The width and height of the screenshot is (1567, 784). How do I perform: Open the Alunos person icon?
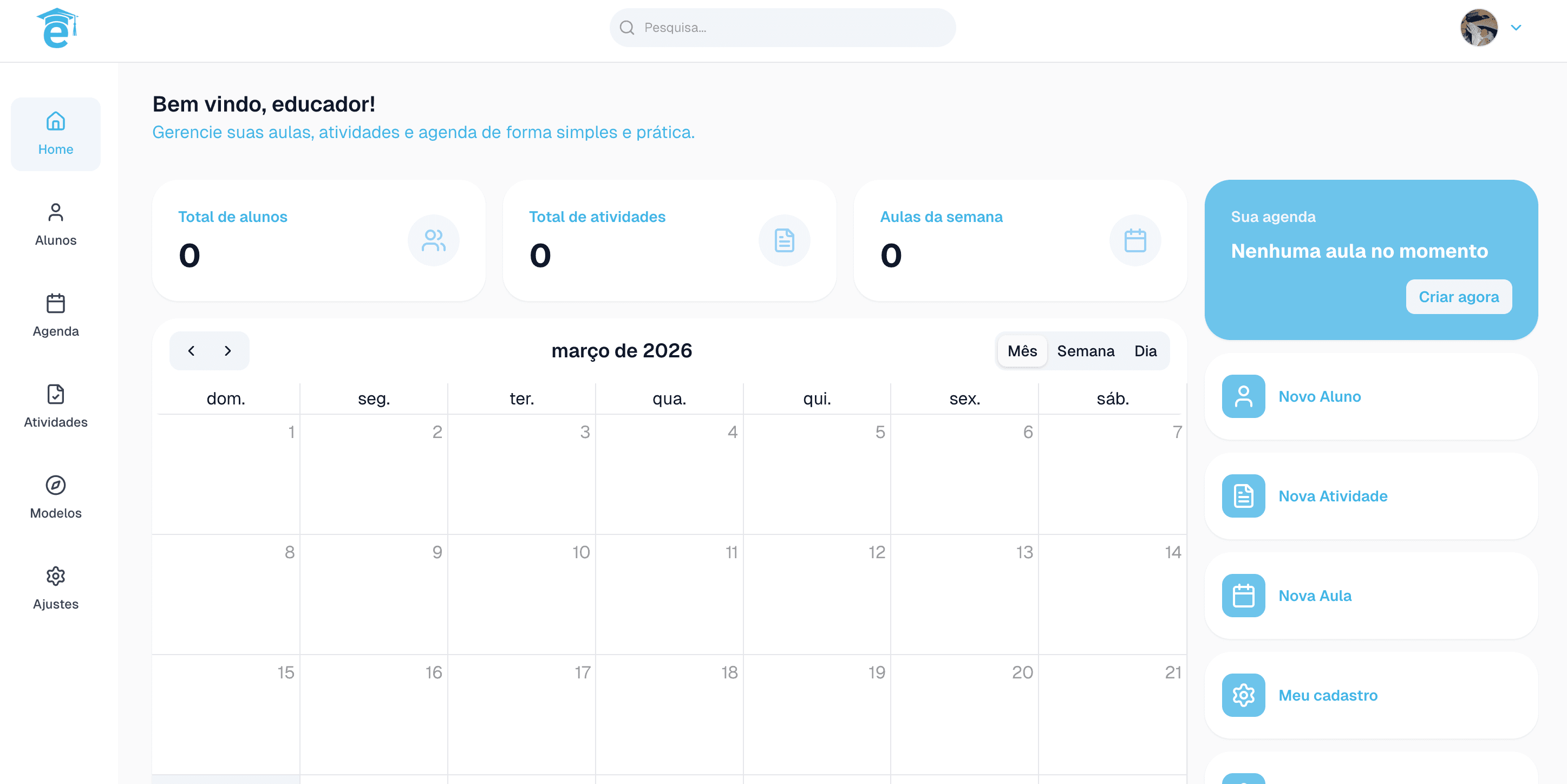coord(55,212)
